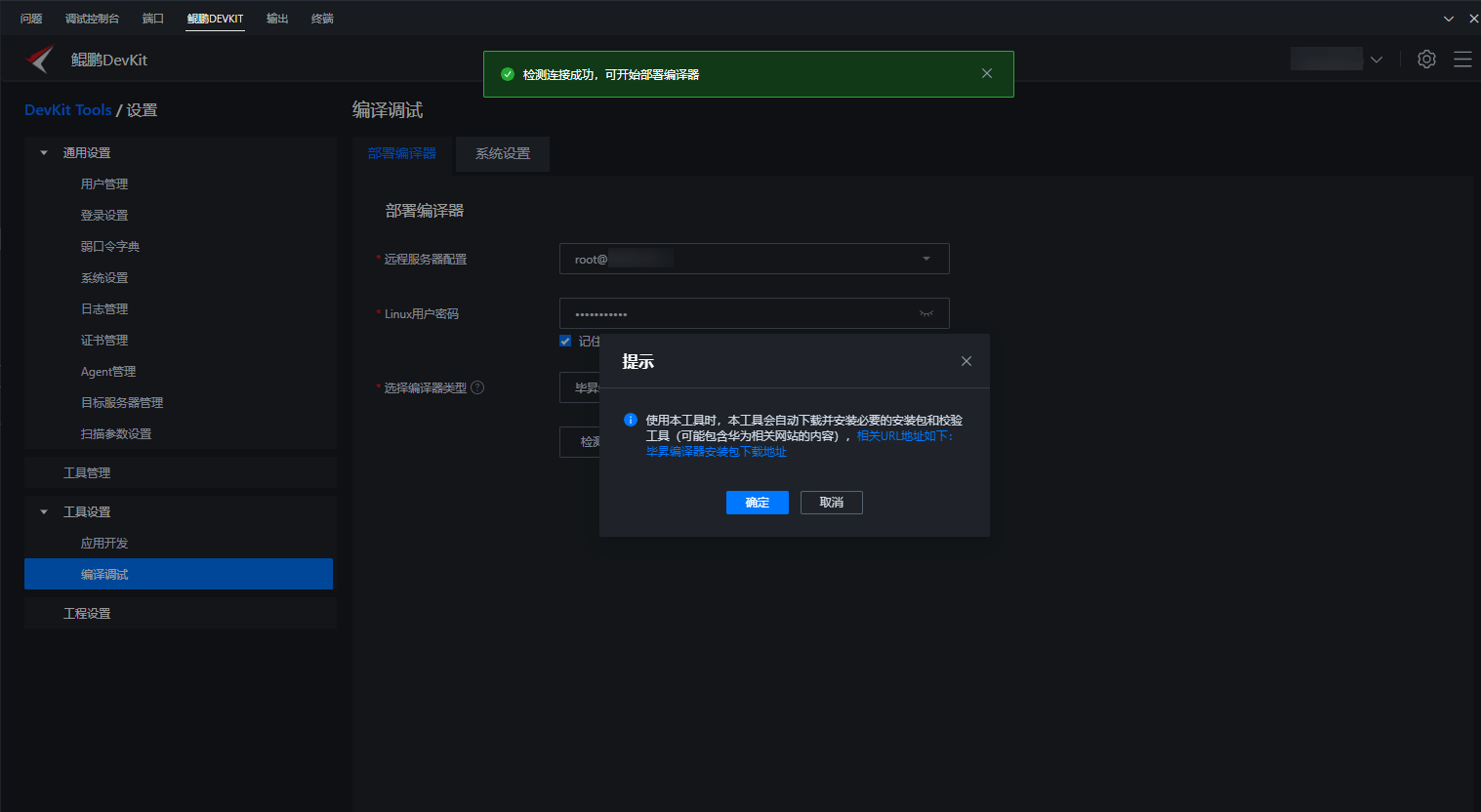Open 应用开发 under 工具设置
This screenshot has height=812, width=1481.
[x=104, y=543]
